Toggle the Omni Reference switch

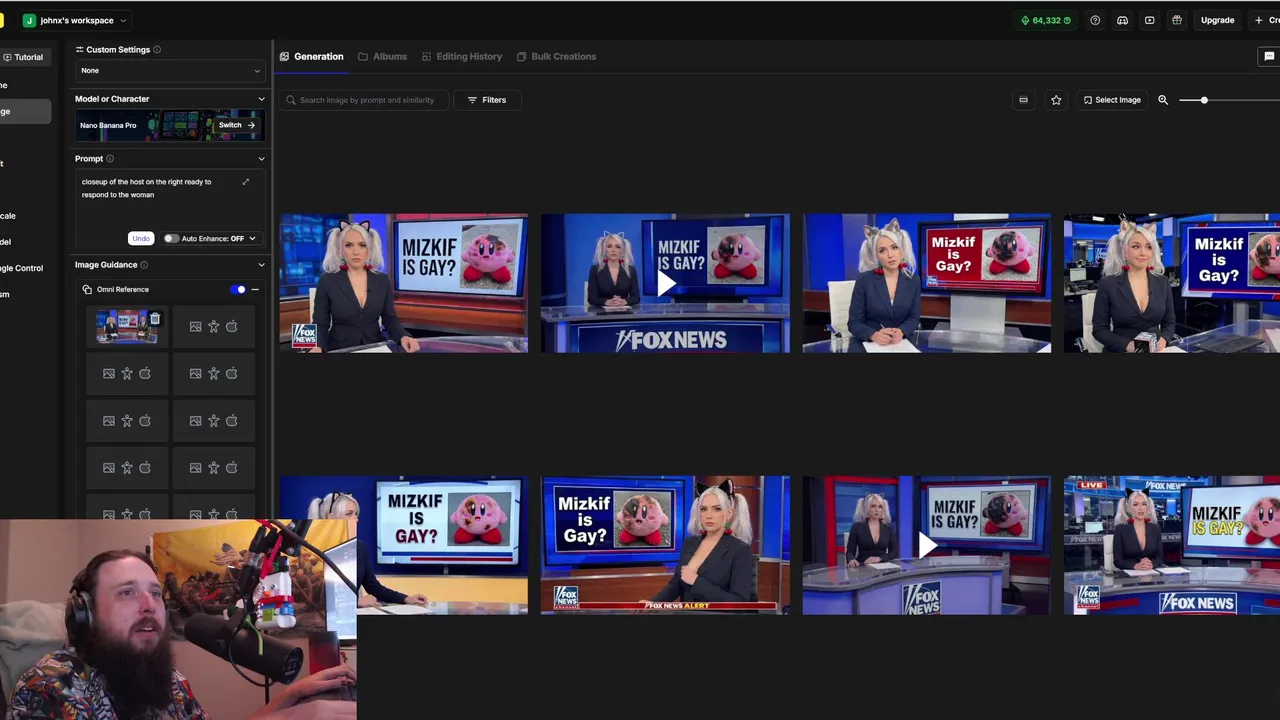tap(238, 290)
